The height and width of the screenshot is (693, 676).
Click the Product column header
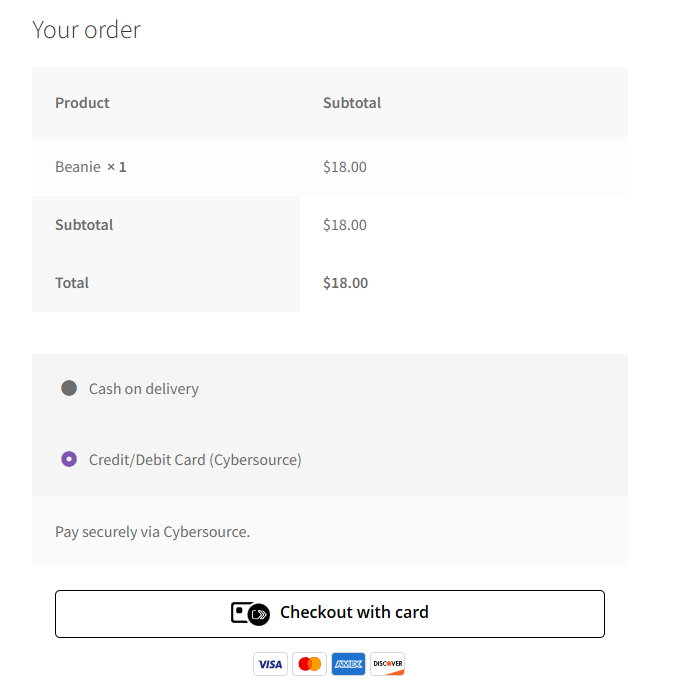[x=82, y=103]
